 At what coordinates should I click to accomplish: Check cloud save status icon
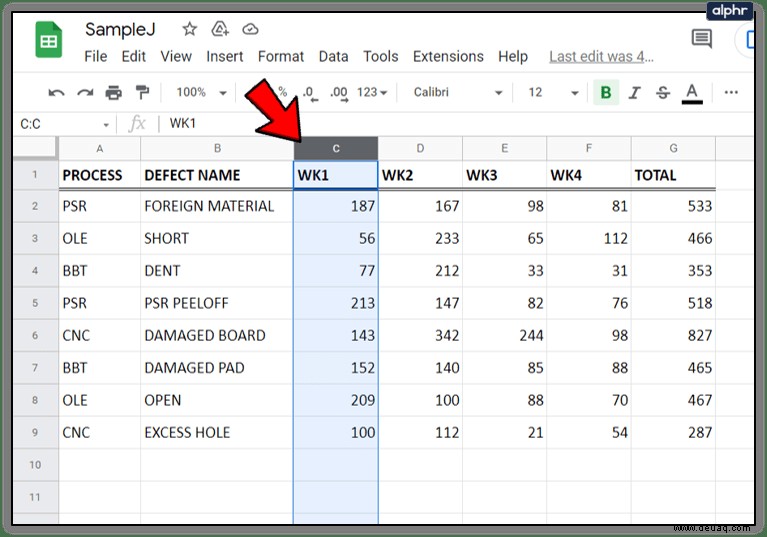(x=250, y=29)
